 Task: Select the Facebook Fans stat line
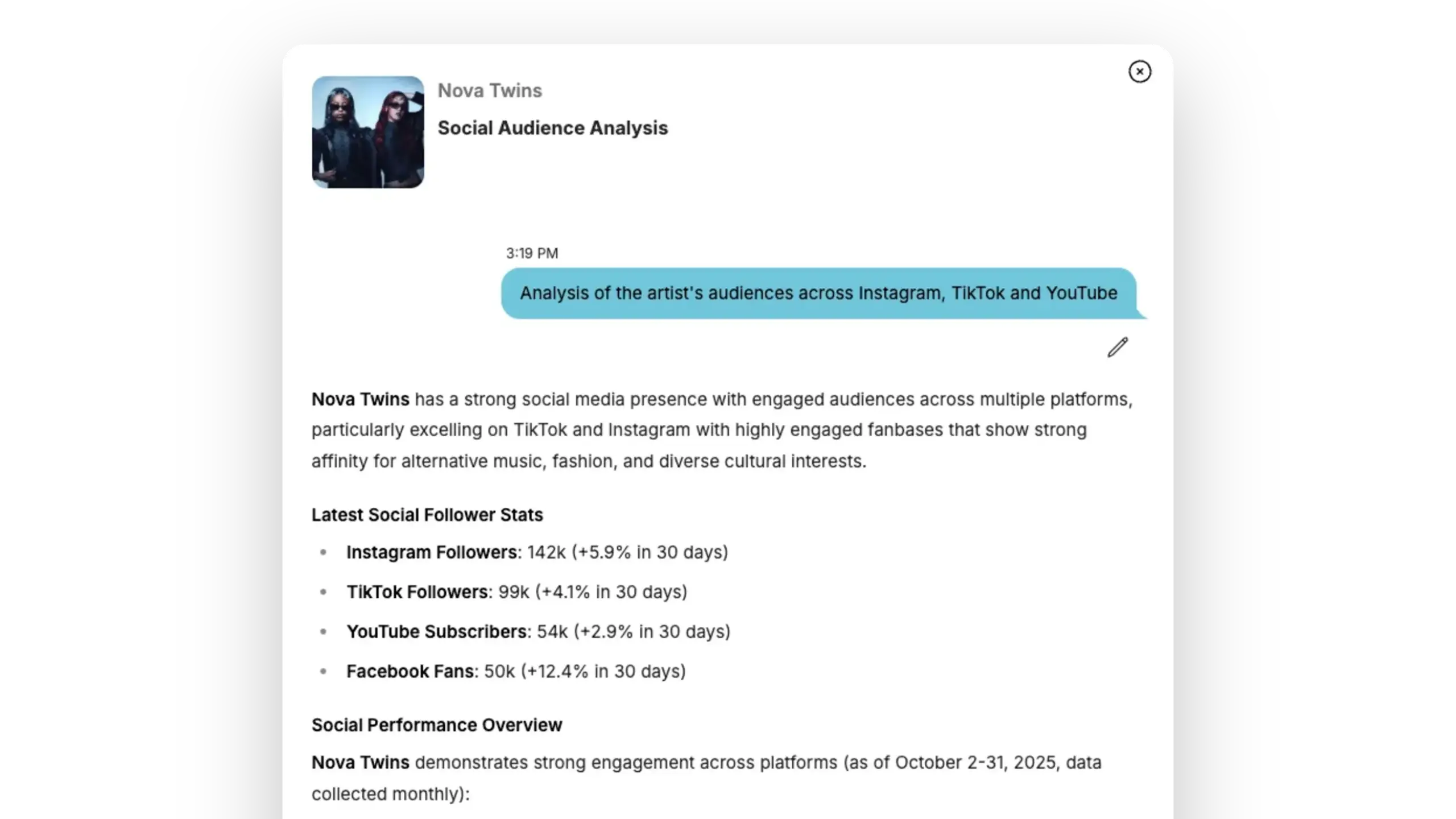coord(515,671)
